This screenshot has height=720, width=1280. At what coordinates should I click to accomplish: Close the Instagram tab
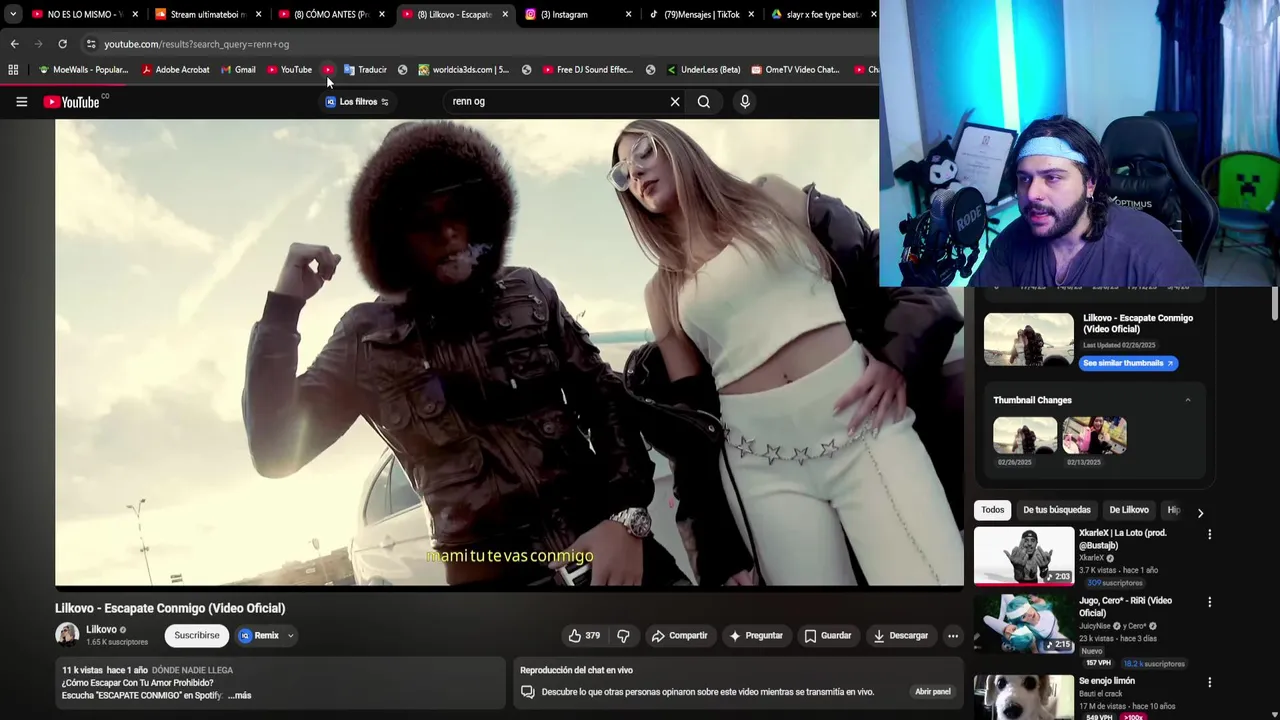628,14
